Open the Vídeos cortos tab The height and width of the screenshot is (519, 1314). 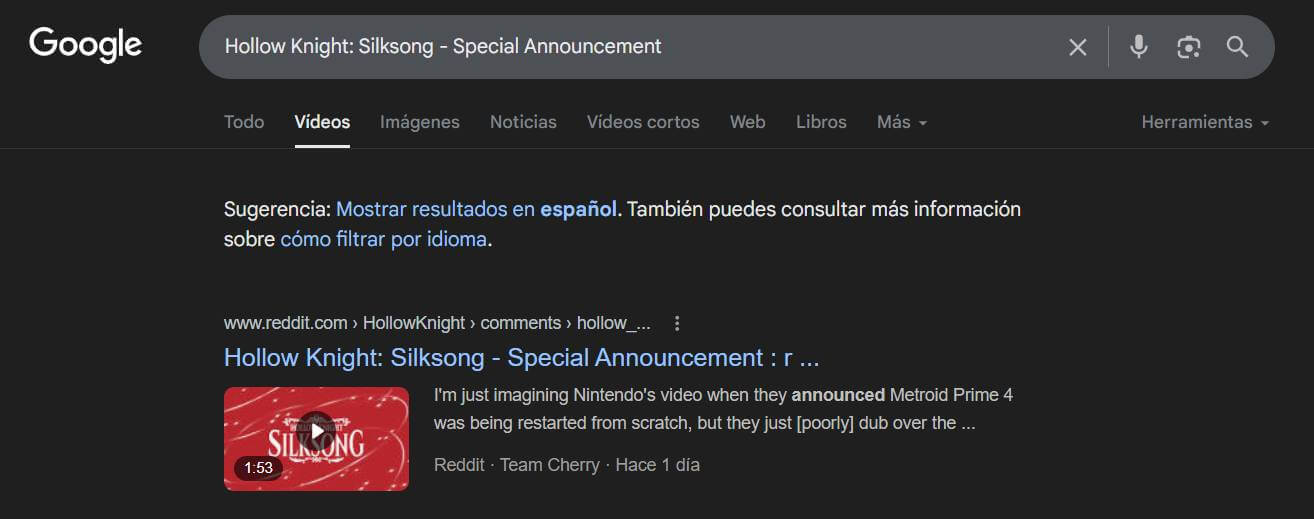(x=642, y=122)
